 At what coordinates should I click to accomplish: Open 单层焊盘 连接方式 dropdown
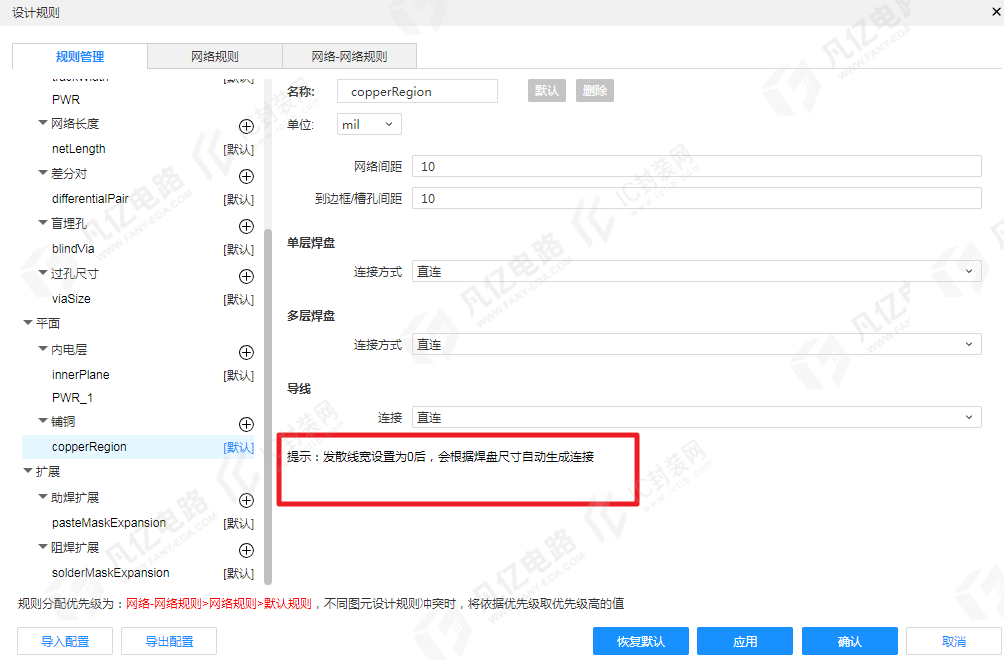[696, 271]
